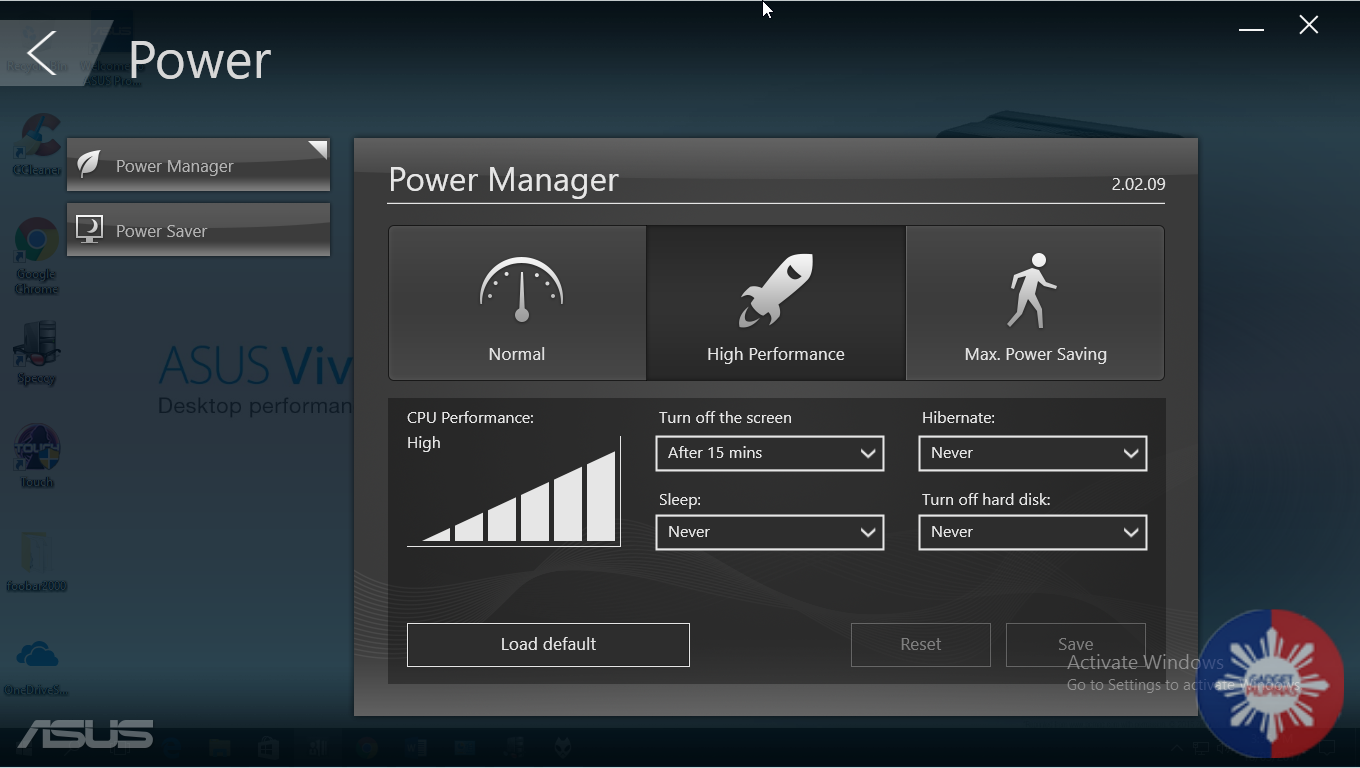The image size is (1360, 768).
Task: Switch to High Performance mode
Action: [776, 303]
